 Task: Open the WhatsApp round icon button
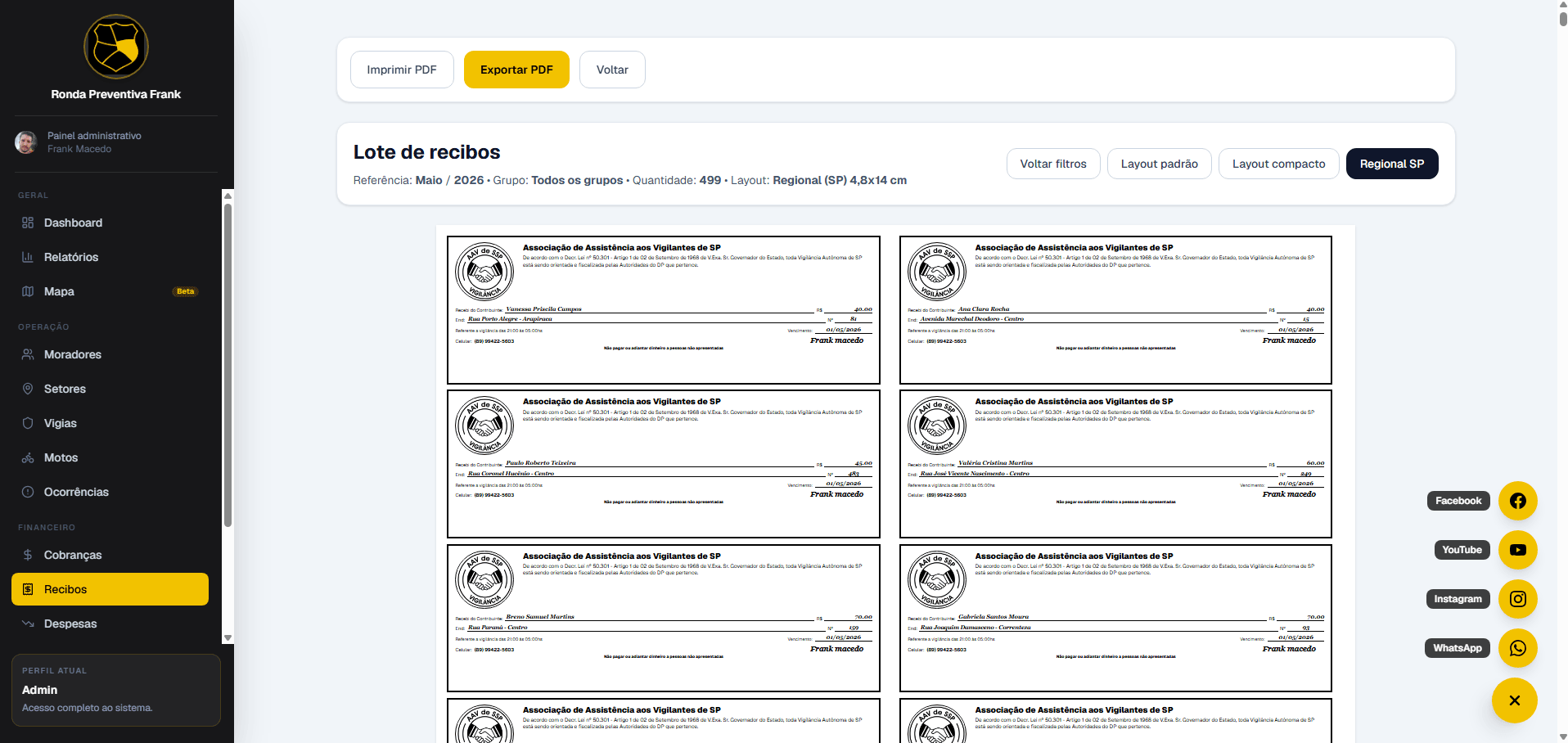(x=1518, y=648)
